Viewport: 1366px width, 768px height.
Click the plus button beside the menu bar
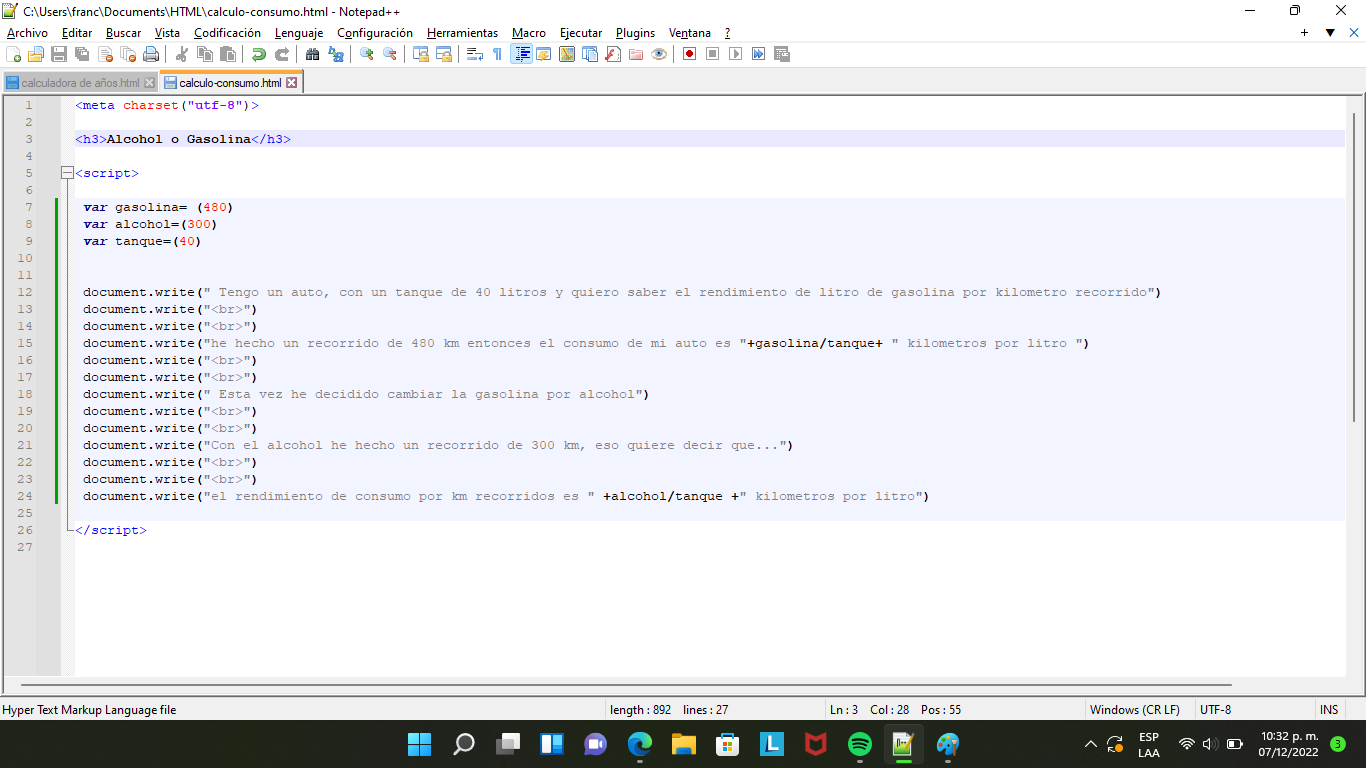tap(1305, 33)
